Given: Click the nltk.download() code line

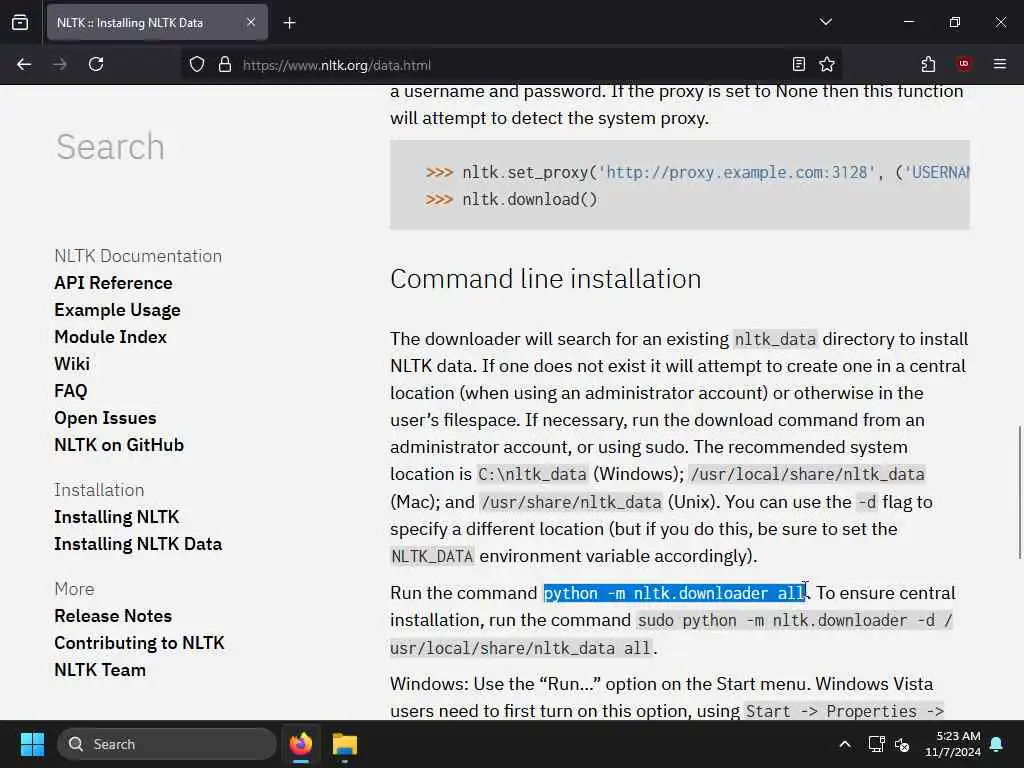Looking at the screenshot, I should [x=511, y=199].
